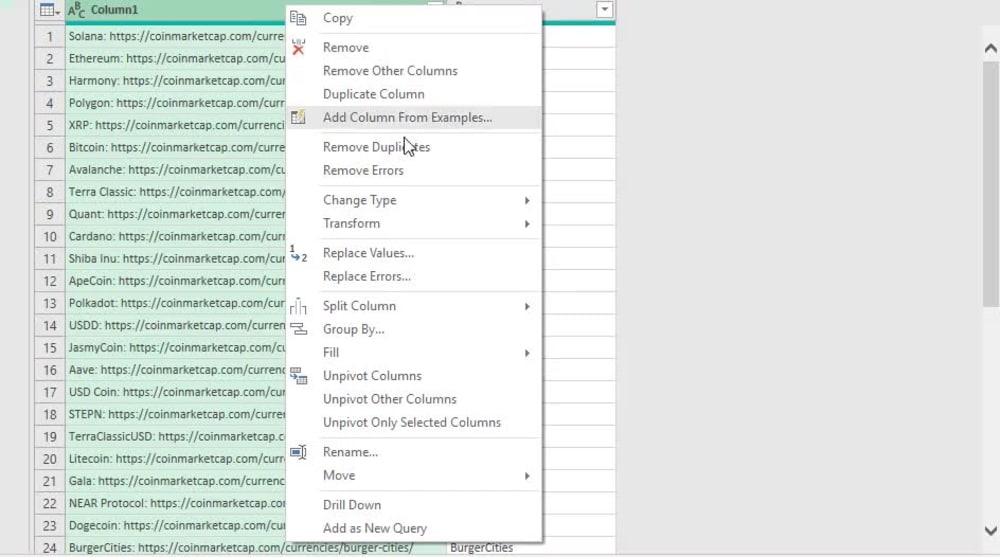Select row number 24 header
Image resolution: width=1000 pixels, height=557 pixels.
50,547
